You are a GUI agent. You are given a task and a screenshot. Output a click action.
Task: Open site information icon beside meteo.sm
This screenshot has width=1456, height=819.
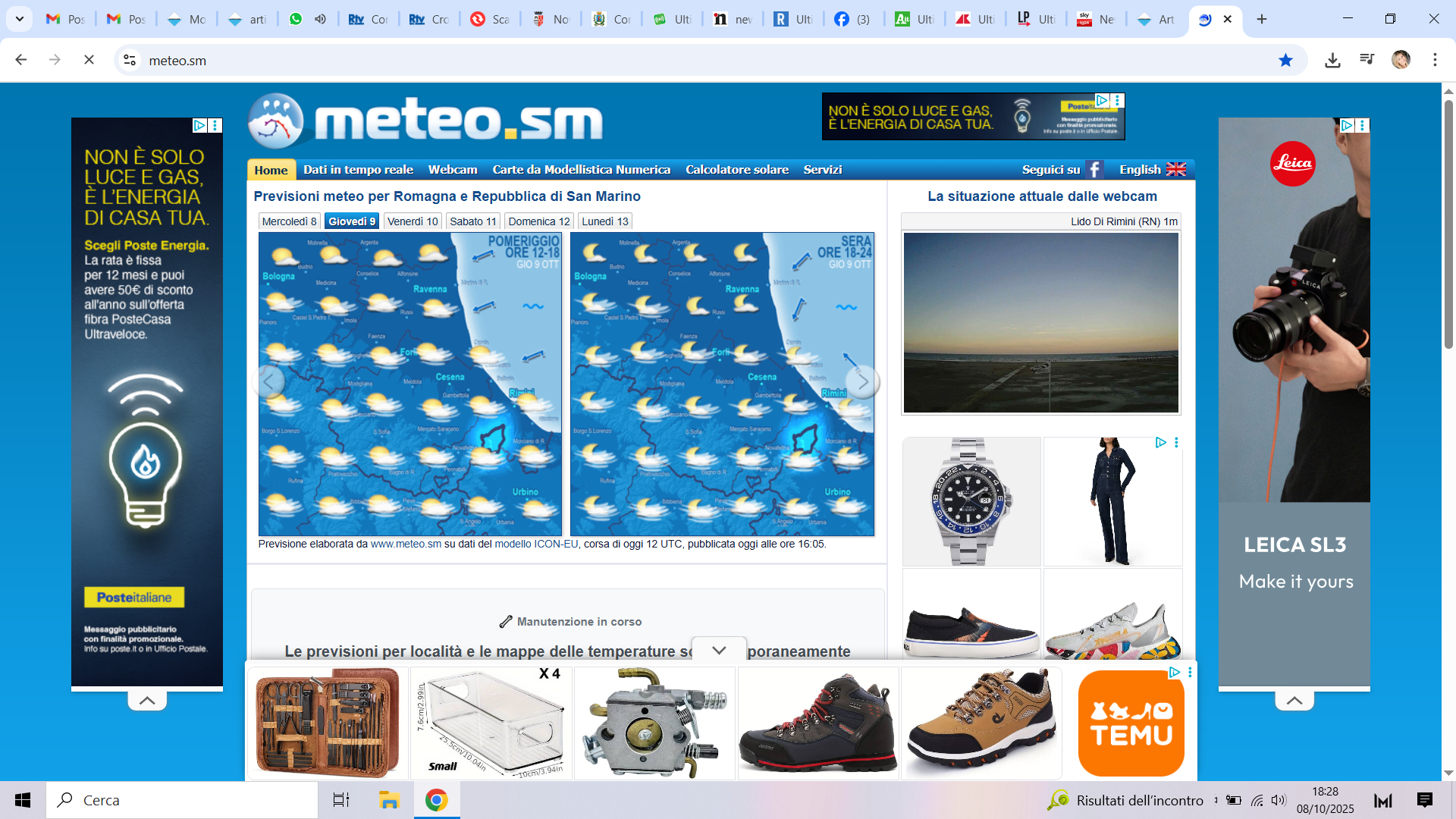[x=130, y=60]
